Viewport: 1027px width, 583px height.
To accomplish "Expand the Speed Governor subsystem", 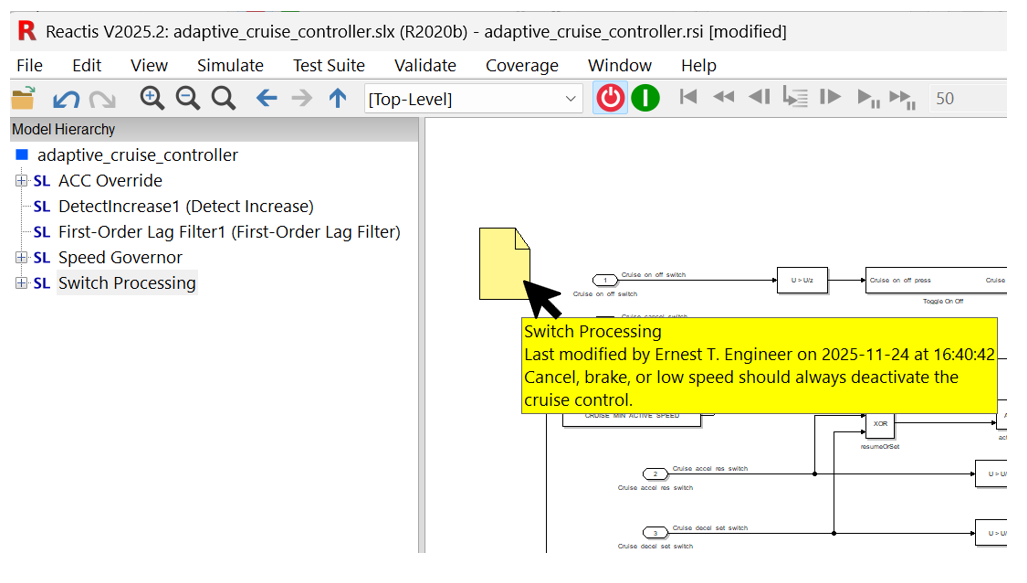I will point(20,257).
